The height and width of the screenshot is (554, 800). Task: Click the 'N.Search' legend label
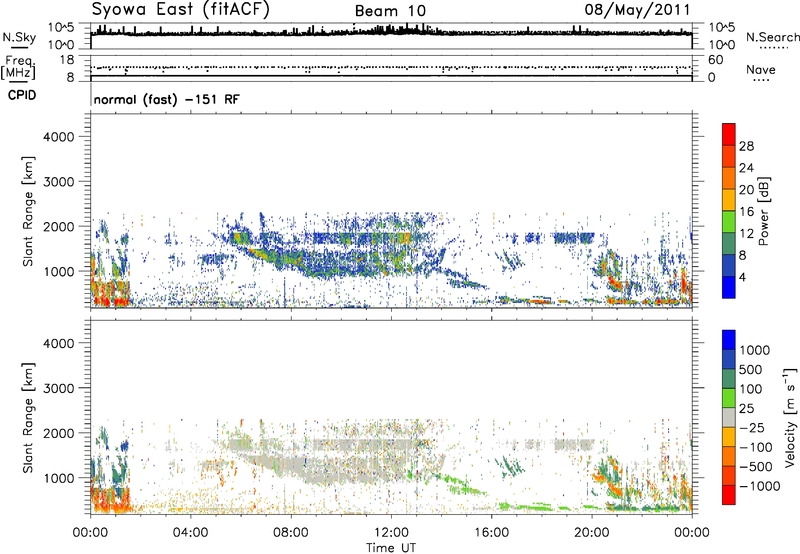[772, 37]
